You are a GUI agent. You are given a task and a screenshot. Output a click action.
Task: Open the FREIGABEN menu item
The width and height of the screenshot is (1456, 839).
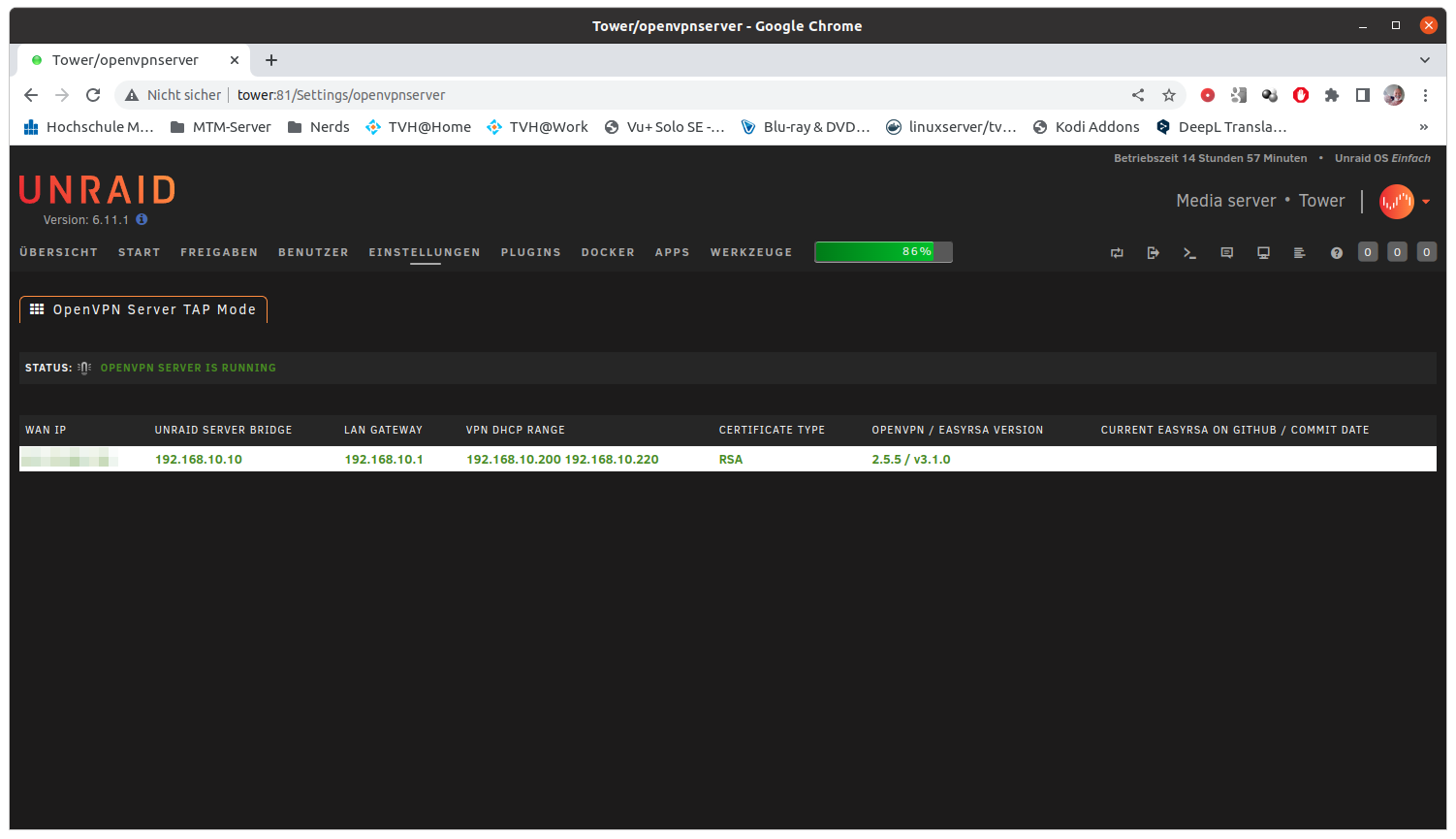[x=219, y=252]
